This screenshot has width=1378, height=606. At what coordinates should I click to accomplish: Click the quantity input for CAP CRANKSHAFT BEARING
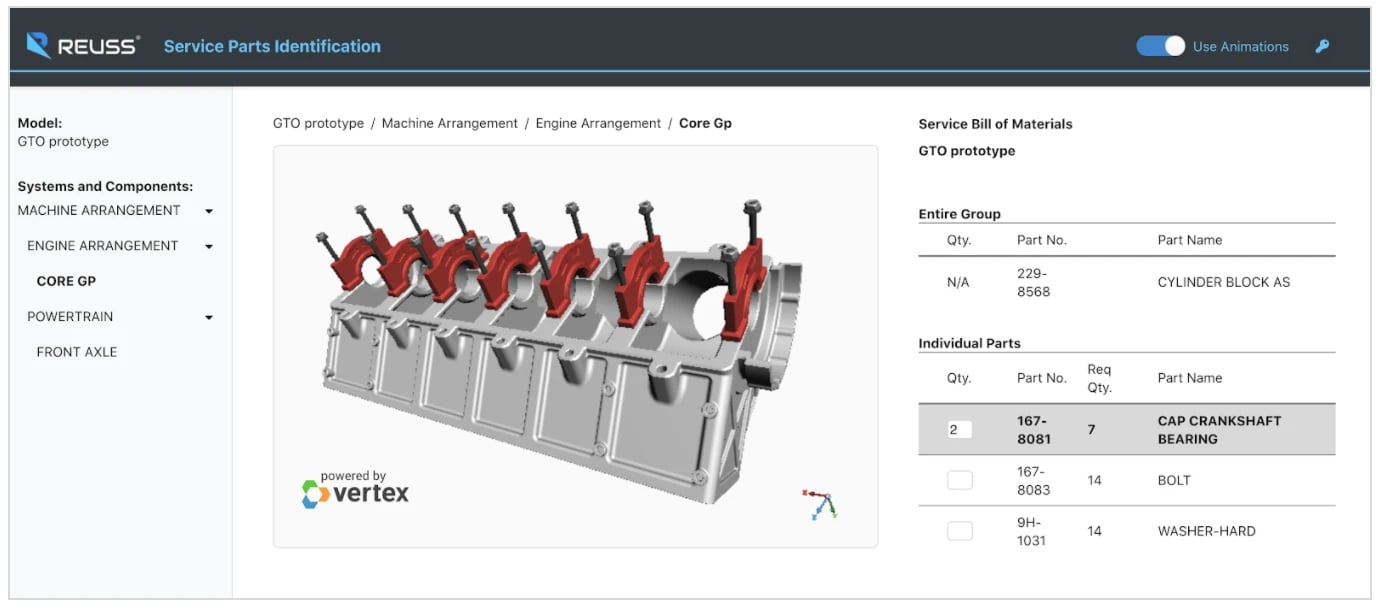(x=959, y=427)
